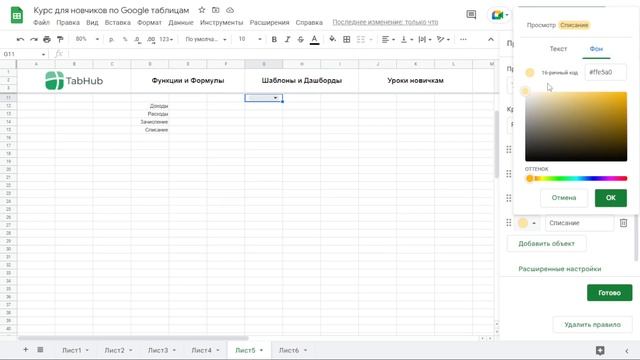Open the Справка menu
The width and height of the screenshot is (640, 360).
click(x=309, y=22)
